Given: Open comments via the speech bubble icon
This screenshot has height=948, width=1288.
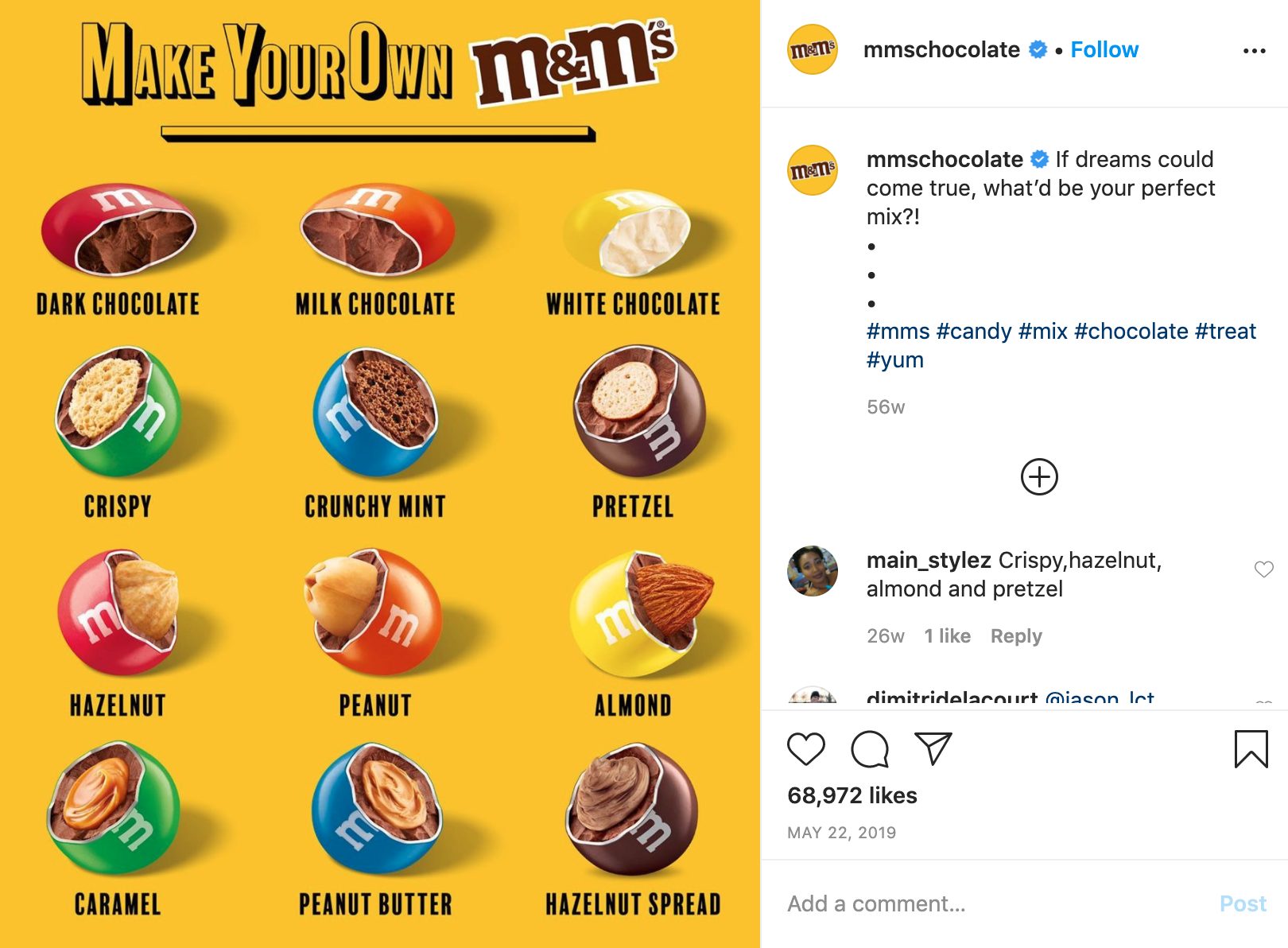Looking at the screenshot, I should (869, 749).
